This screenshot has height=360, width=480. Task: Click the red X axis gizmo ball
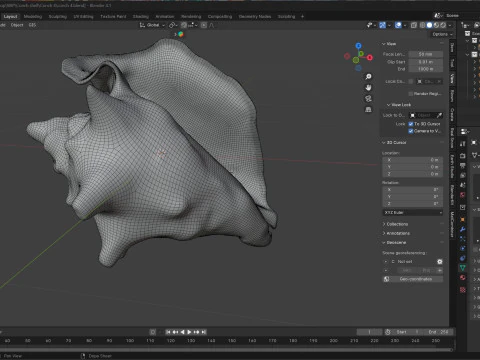coord(370,58)
